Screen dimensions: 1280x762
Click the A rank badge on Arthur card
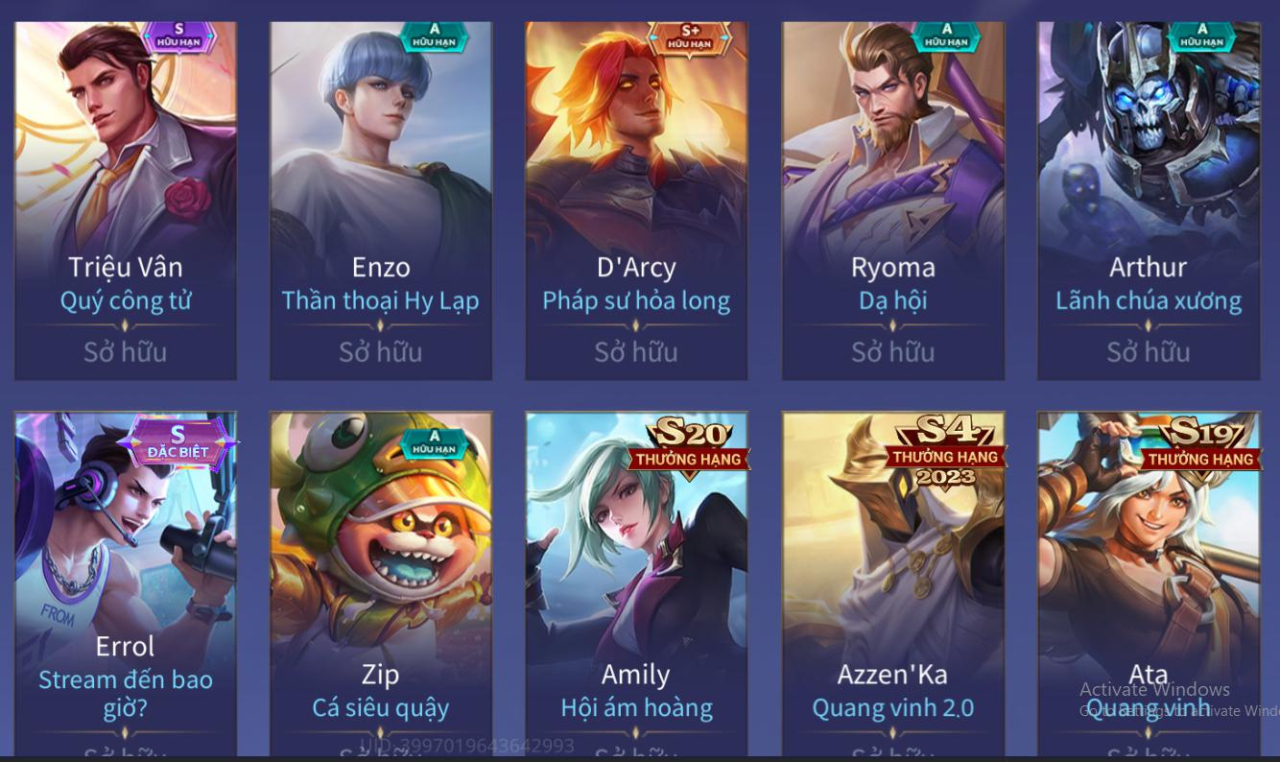click(1202, 37)
